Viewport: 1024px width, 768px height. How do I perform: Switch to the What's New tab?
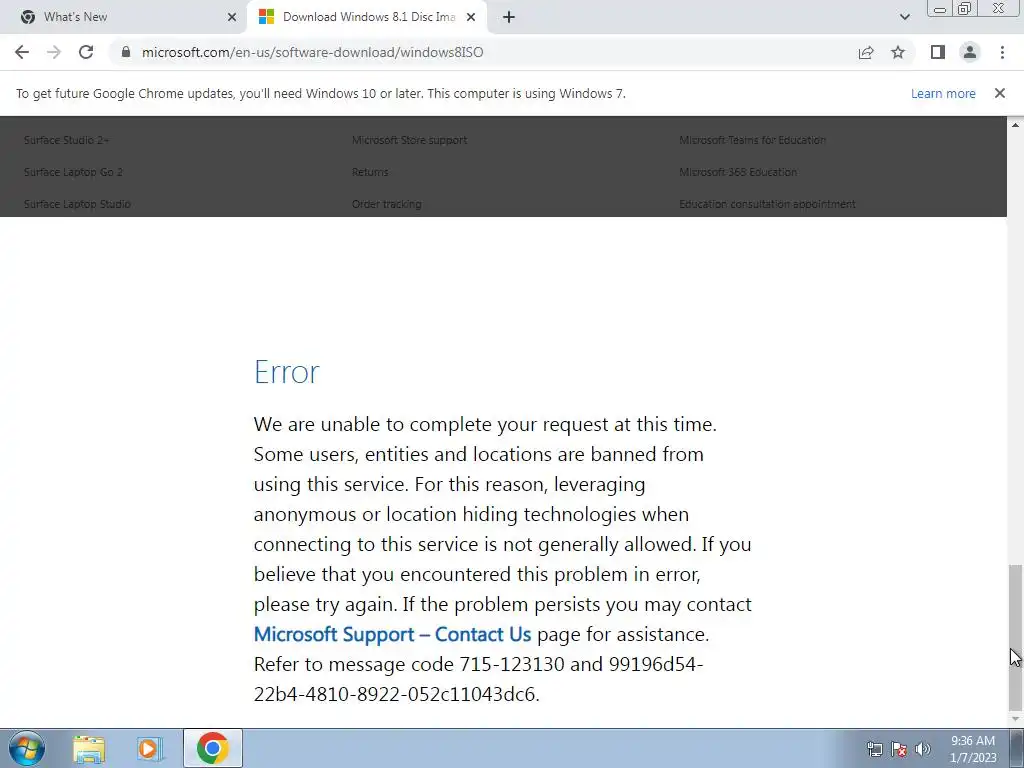tap(124, 17)
